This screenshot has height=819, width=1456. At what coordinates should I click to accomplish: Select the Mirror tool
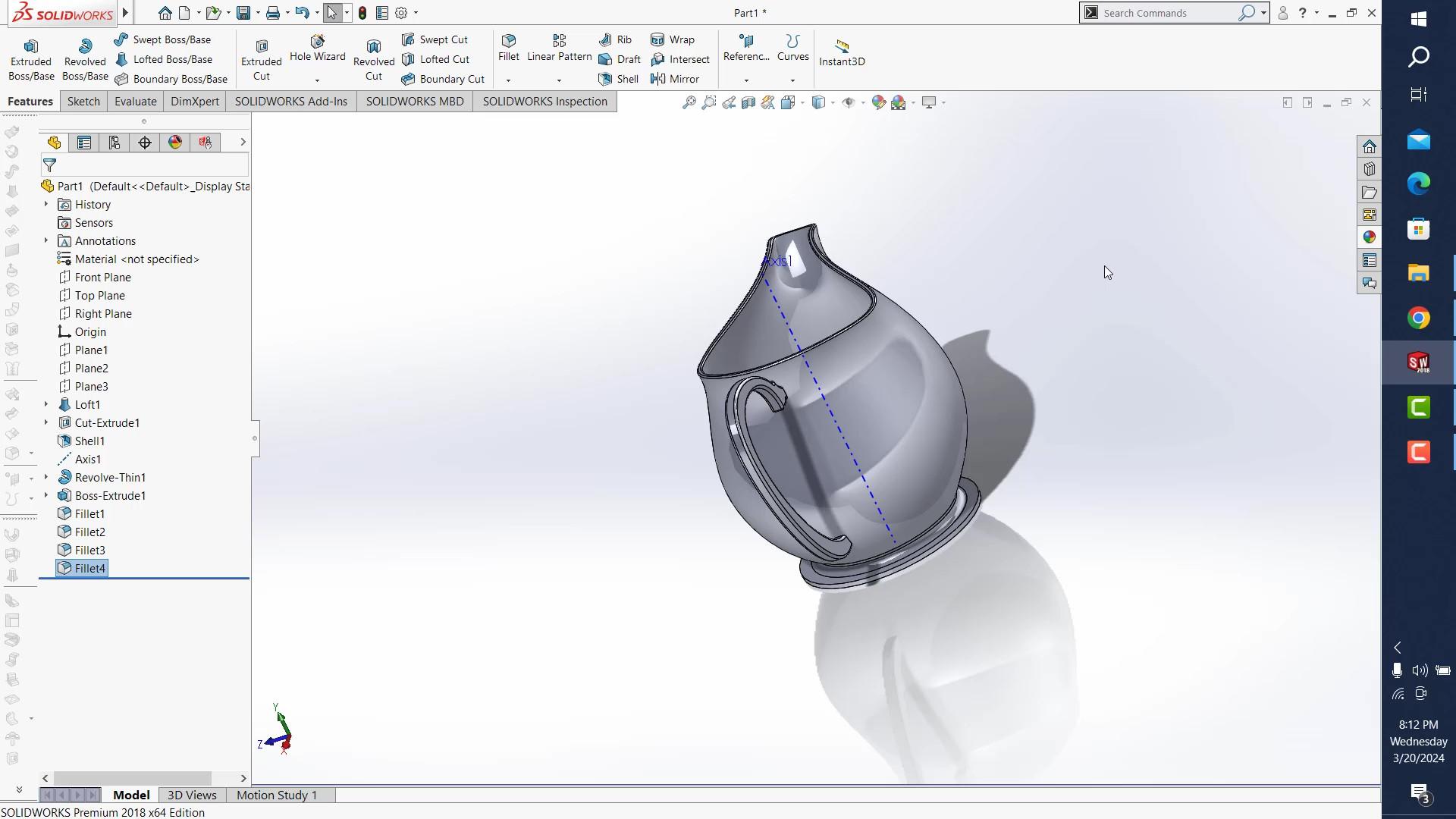pos(675,79)
